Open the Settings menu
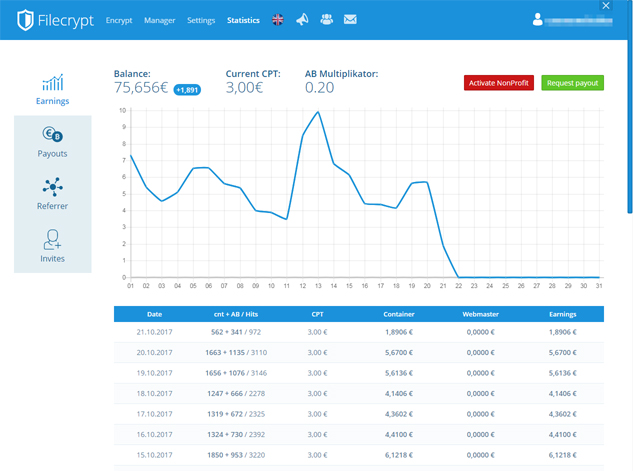 tap(201, 20)
